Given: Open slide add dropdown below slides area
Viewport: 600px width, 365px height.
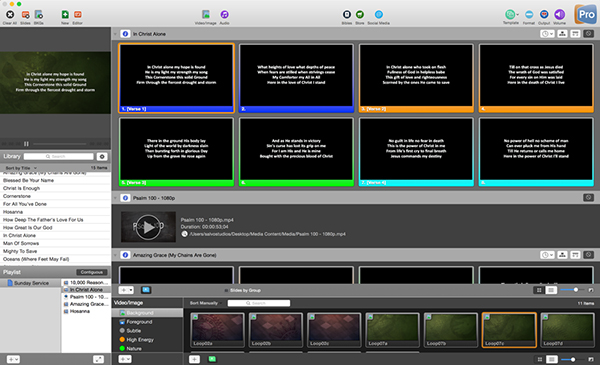Looking at the screenshot, I should click(126, 290).
